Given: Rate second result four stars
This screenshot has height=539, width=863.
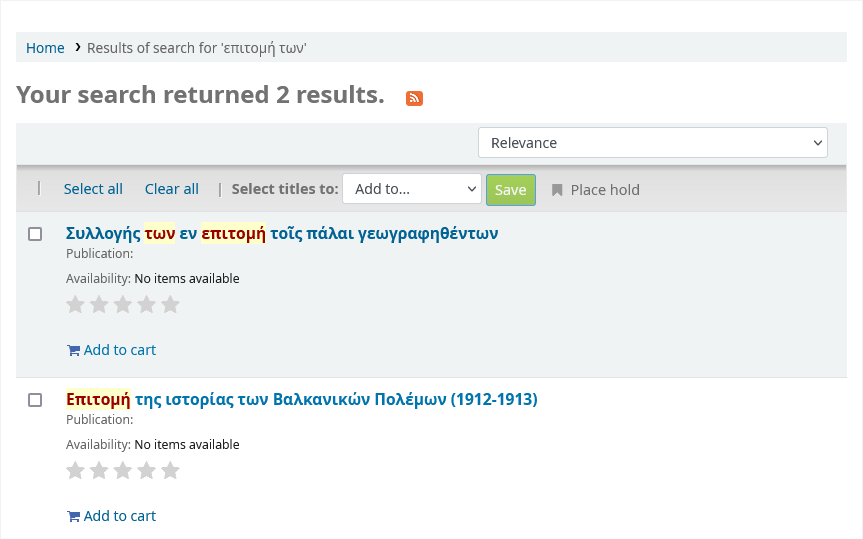Looking at the screenshot, I should tap(147, 471).
